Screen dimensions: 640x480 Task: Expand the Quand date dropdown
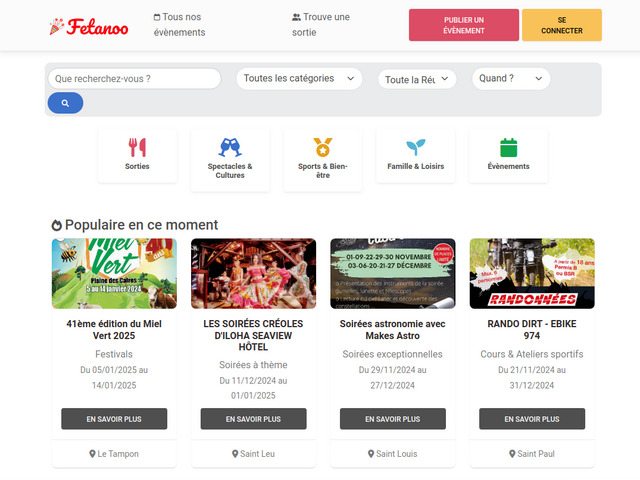coord(511,78)
